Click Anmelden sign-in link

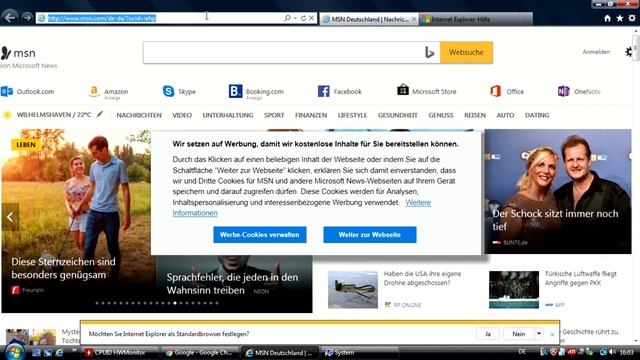(x=596, y=52)
